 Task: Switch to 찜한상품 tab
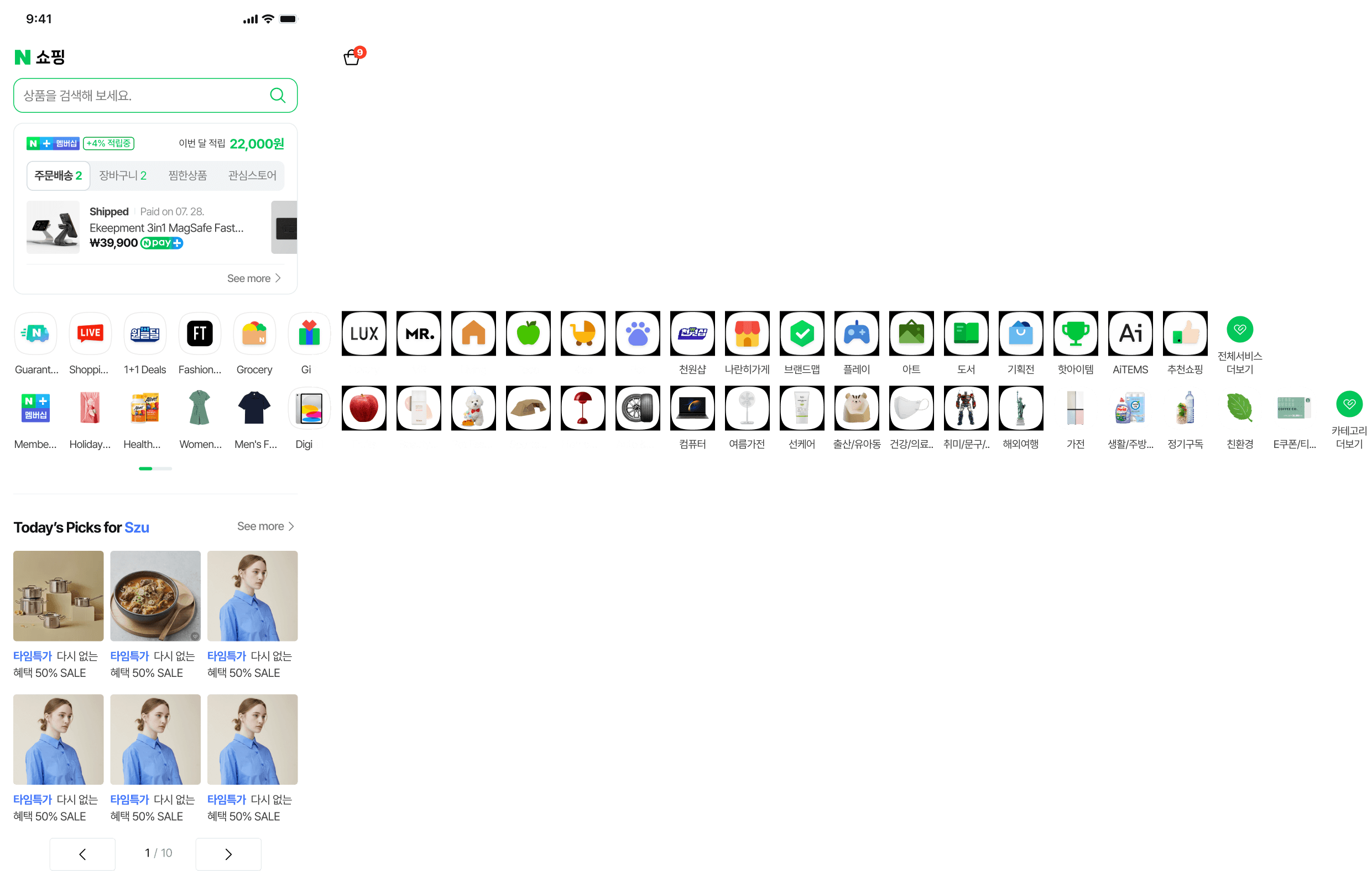pos(187,175)
